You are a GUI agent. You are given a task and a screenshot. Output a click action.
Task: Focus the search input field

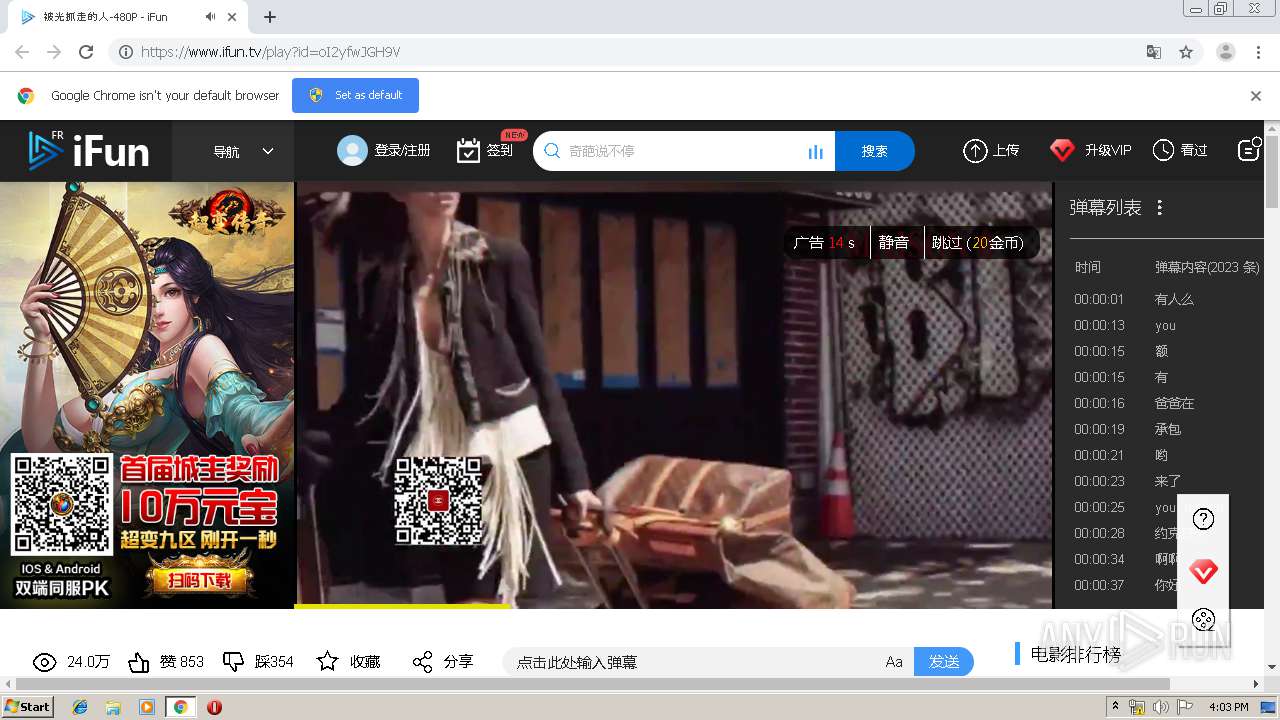coord(682,151)
